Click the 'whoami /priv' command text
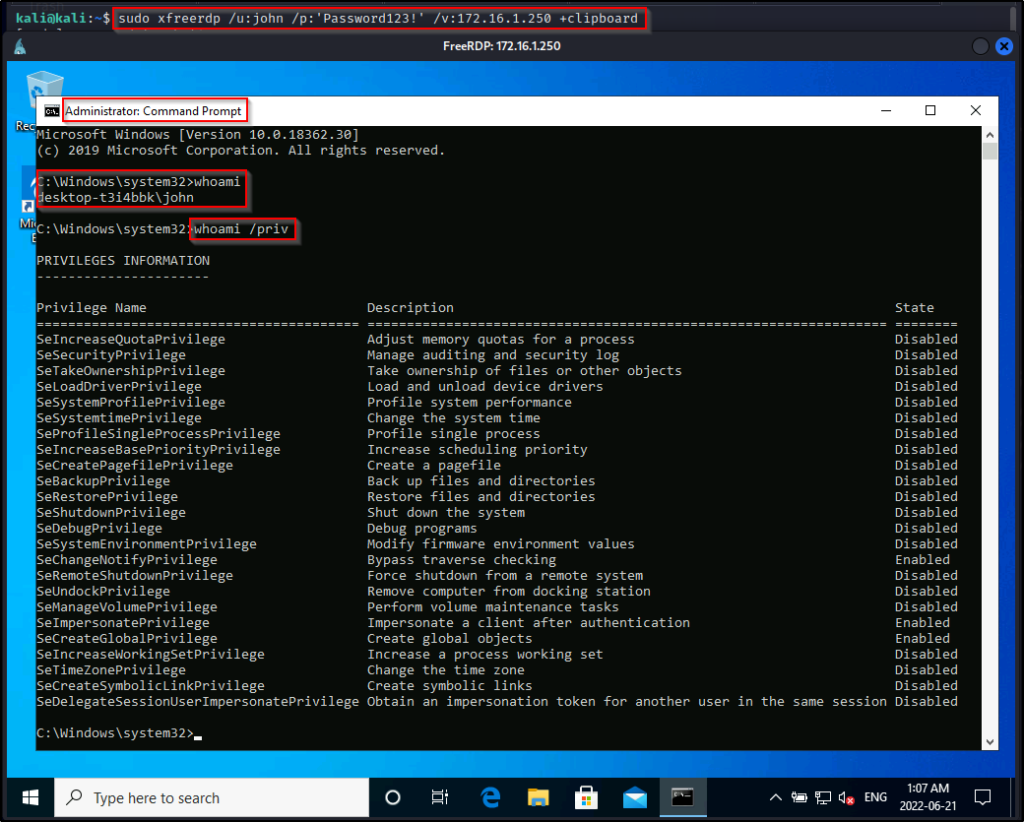1024x822 pixels. [x=241, y=229]
